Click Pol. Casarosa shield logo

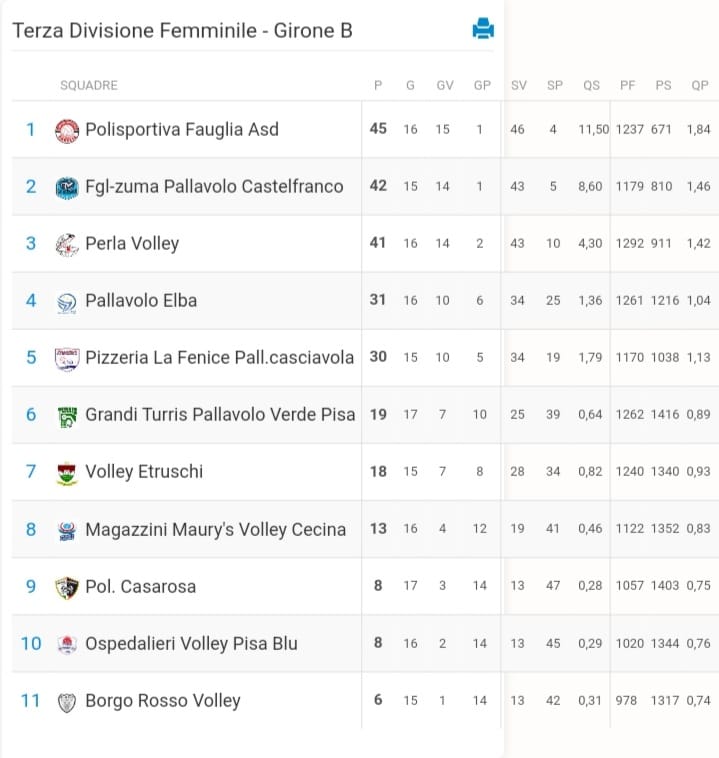67,587
